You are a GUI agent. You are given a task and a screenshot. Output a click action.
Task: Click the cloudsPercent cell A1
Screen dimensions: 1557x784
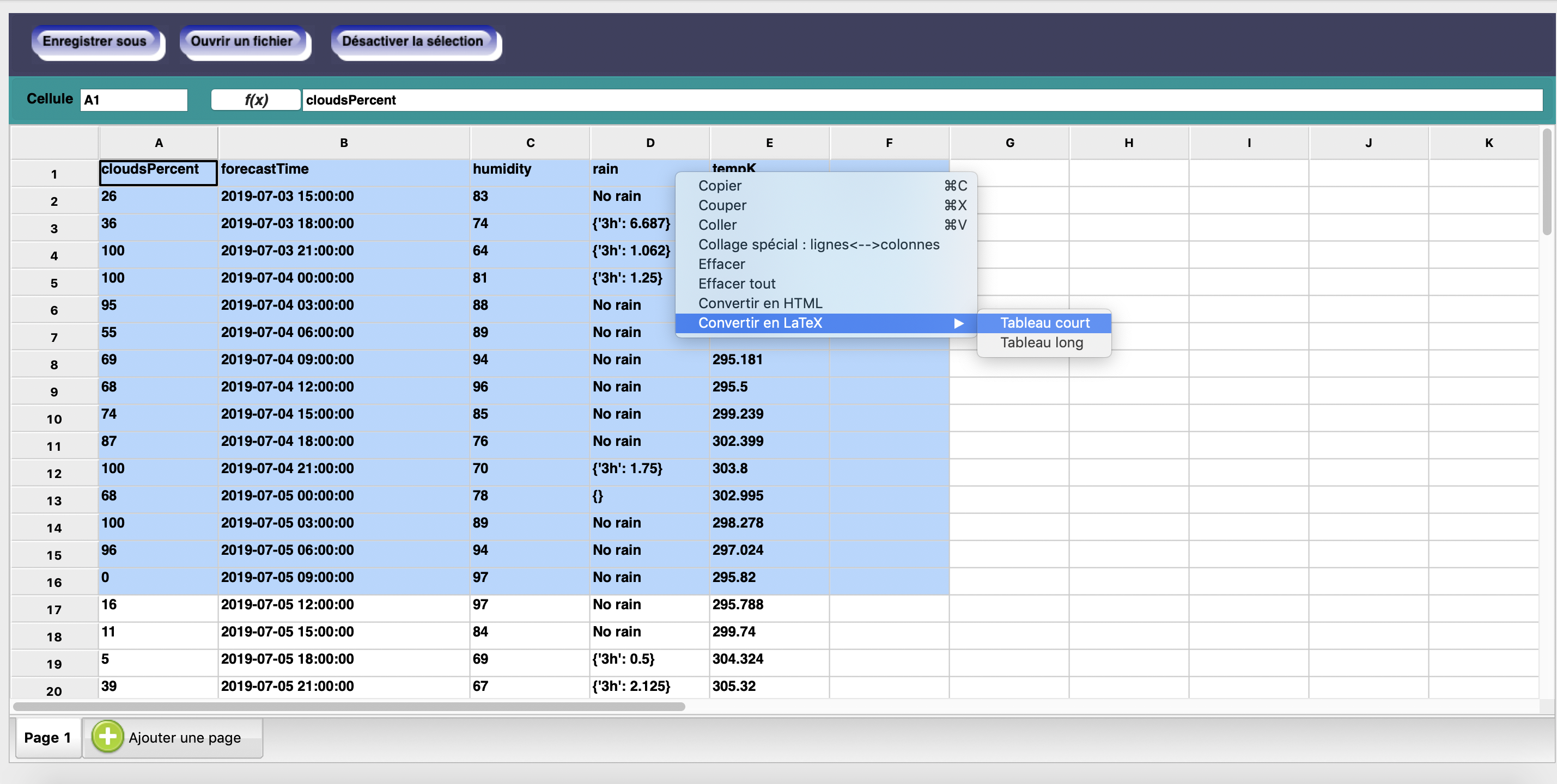point(159,173)
